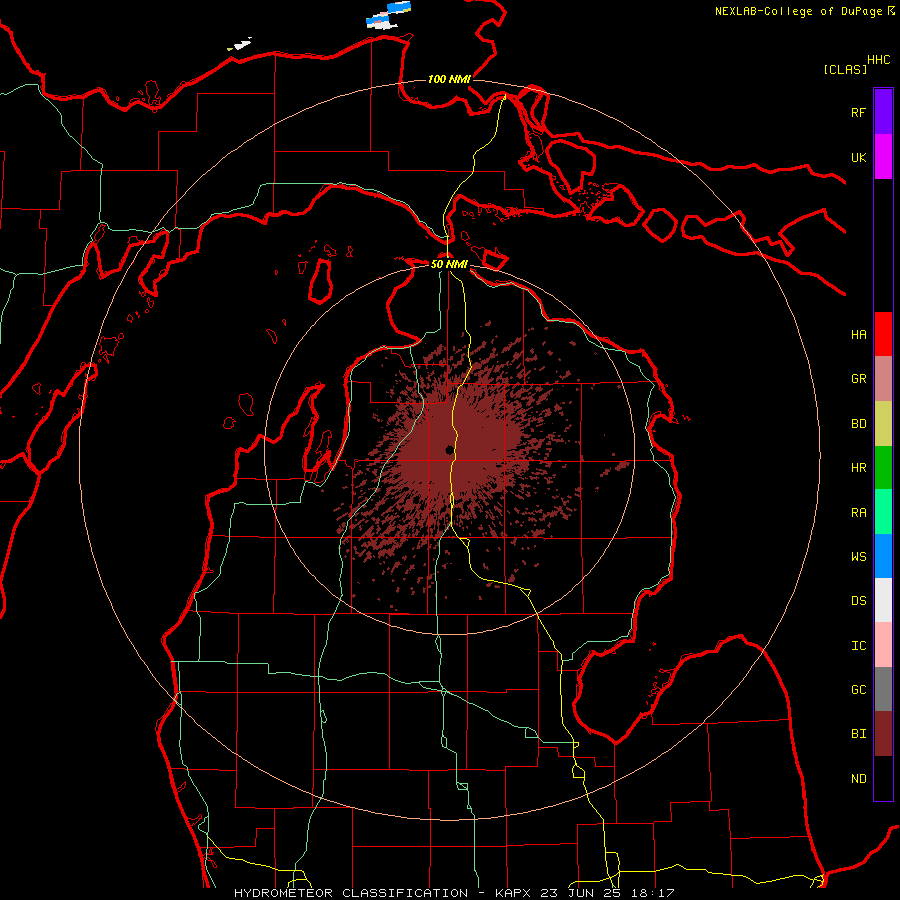The height and width of the screenshot is (900, 900).
Task: Select the GR pink-brown legend swatch
Action: click(883, 378)
